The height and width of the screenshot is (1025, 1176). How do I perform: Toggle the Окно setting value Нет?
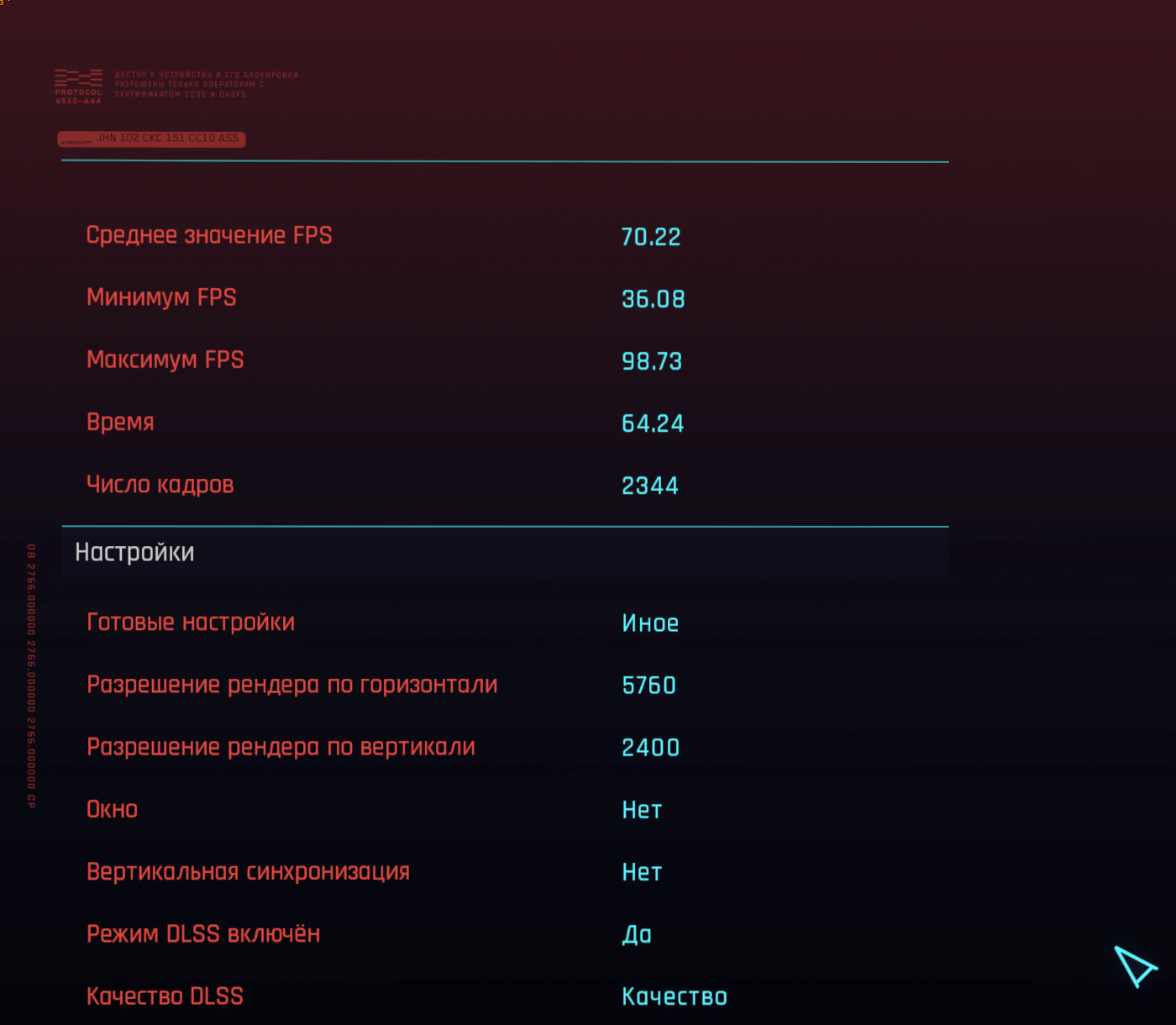click(642, 810)
